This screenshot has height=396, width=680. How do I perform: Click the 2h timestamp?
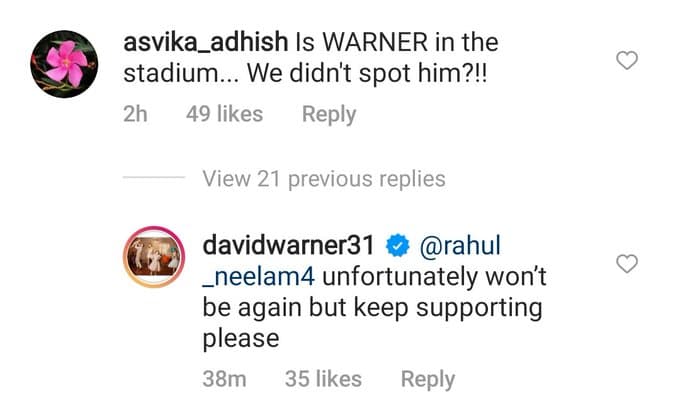(135, 114)
